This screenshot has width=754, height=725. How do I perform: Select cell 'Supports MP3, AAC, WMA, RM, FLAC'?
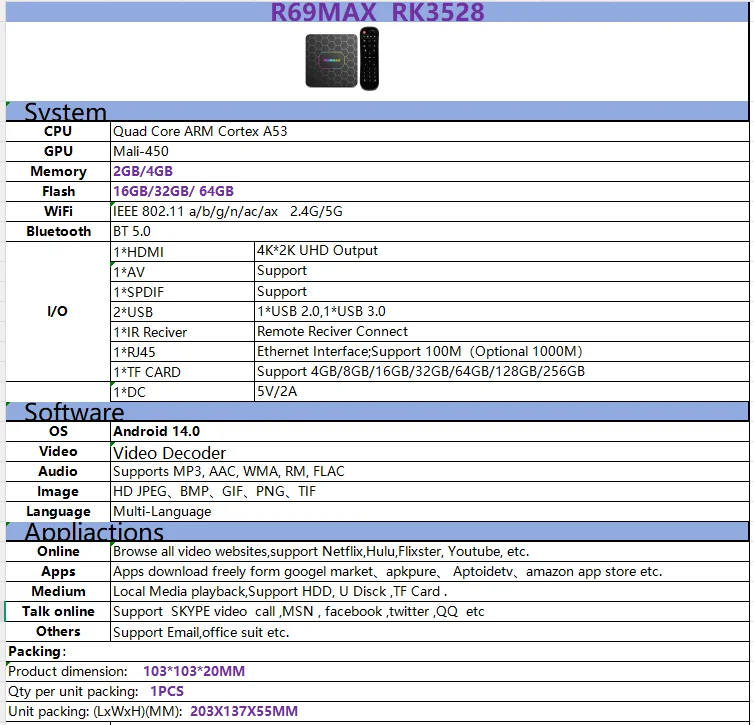point(430,472)
